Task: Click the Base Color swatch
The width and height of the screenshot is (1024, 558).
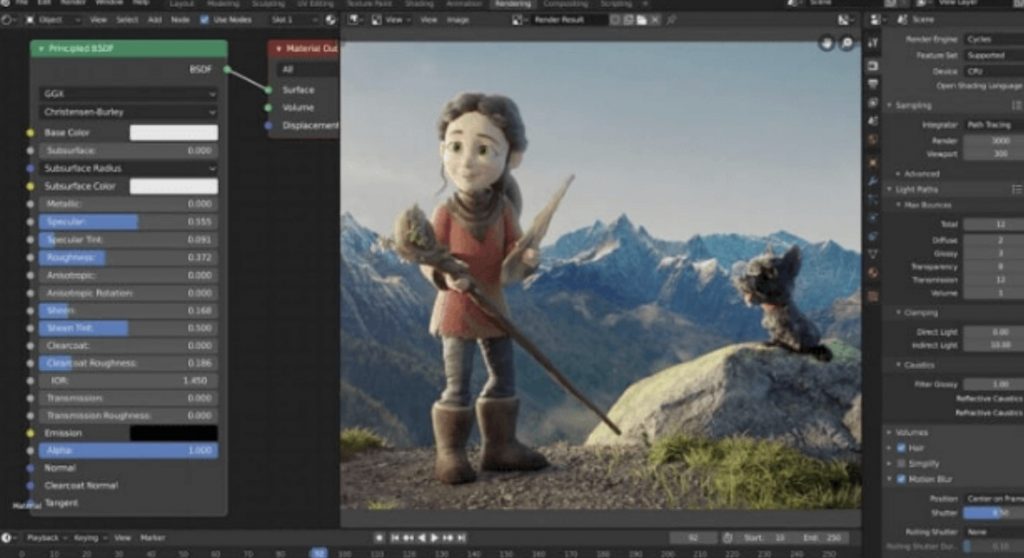Action: point(173,132)
